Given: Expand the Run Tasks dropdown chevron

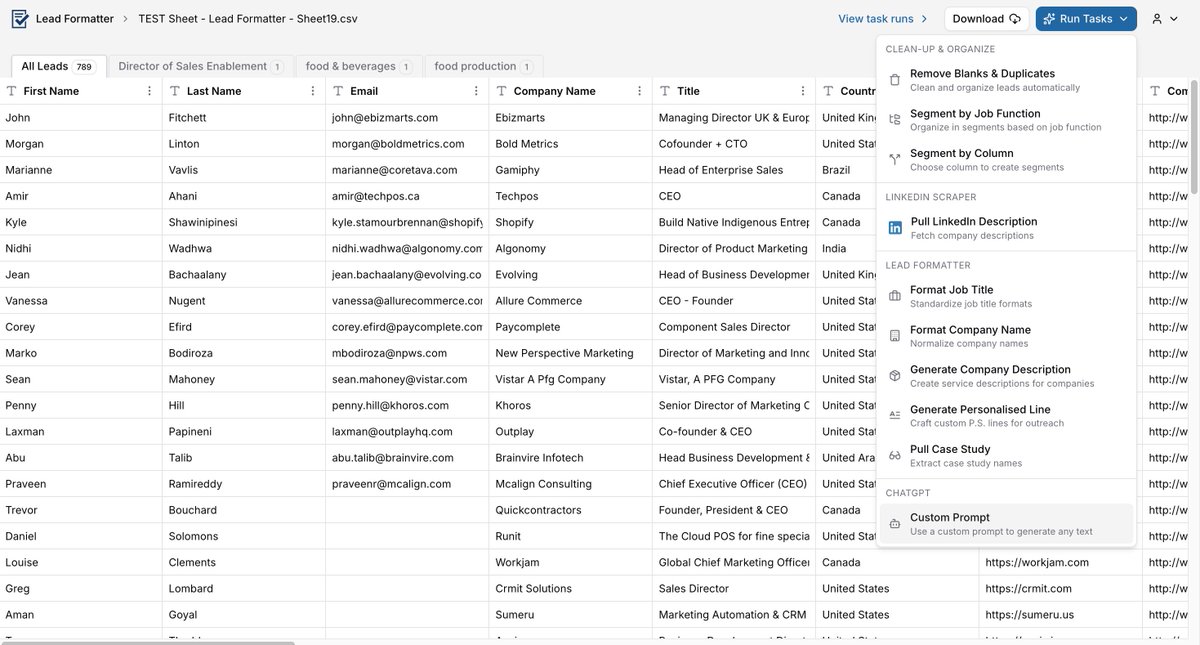Looking at the screenshot, I should point(1124,19).
